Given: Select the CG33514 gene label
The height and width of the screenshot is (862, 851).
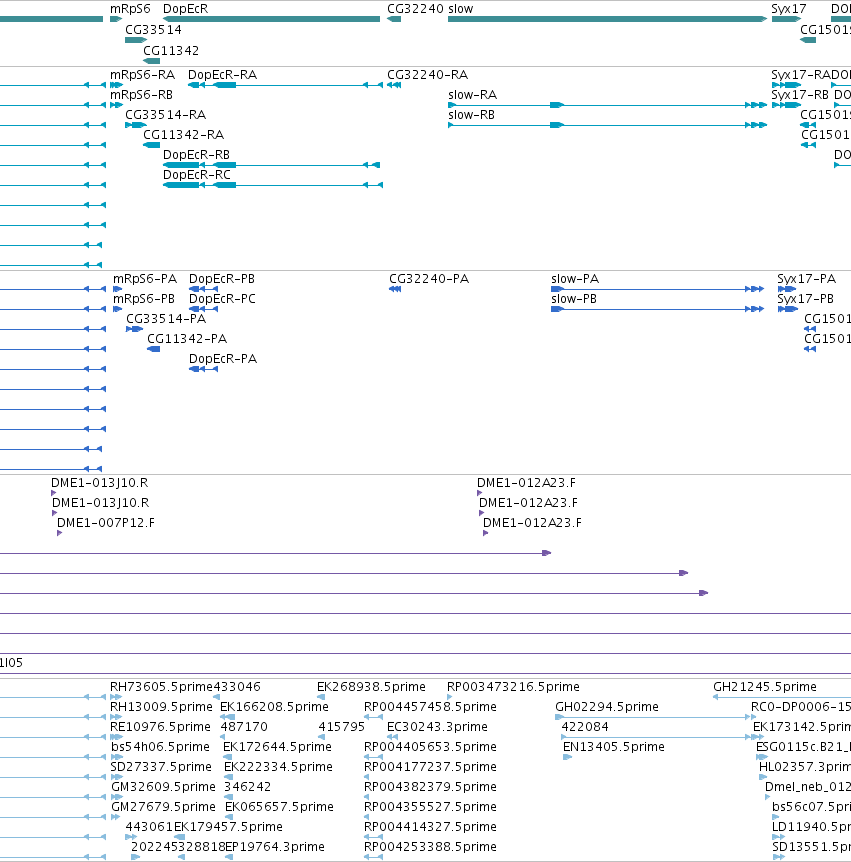Looking at the screenshot, I should [153, 30].
